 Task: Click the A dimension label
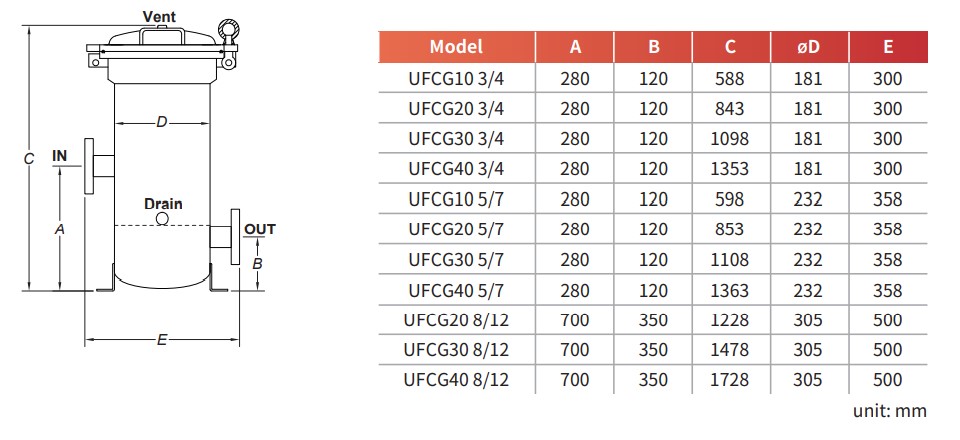click(59, 229)
